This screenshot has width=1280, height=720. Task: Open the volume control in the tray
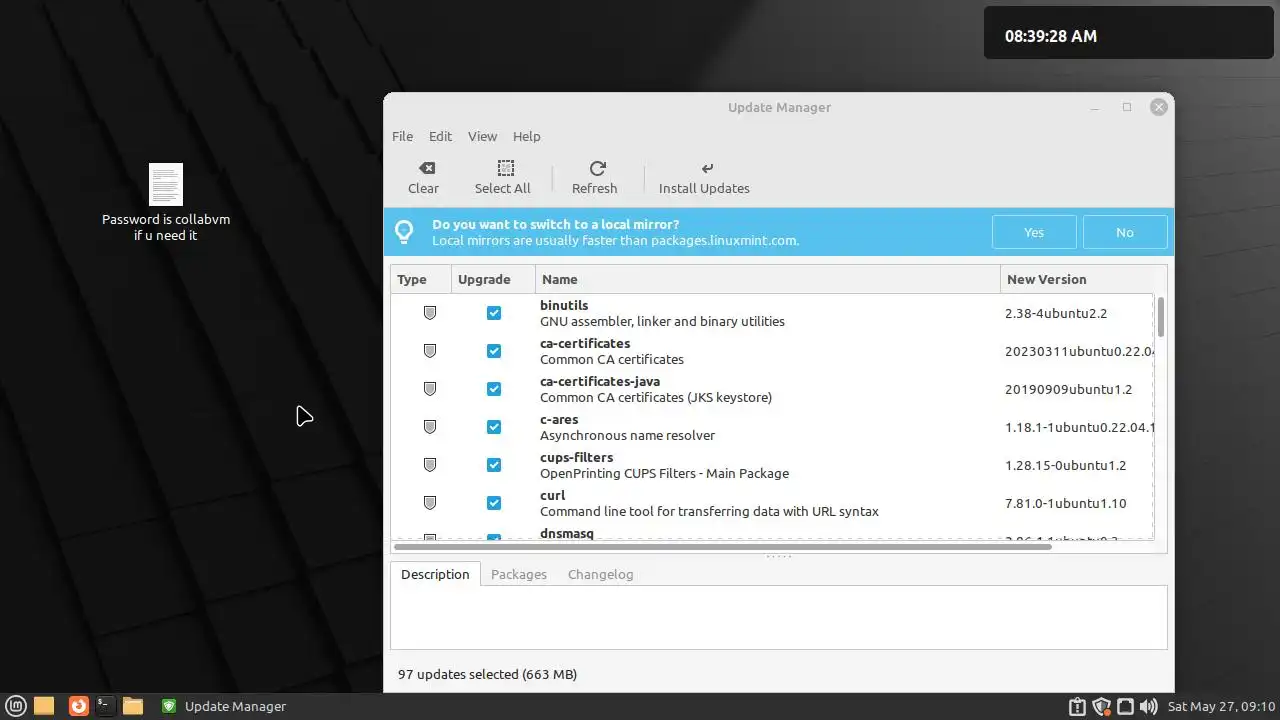tap(1148, 707)
